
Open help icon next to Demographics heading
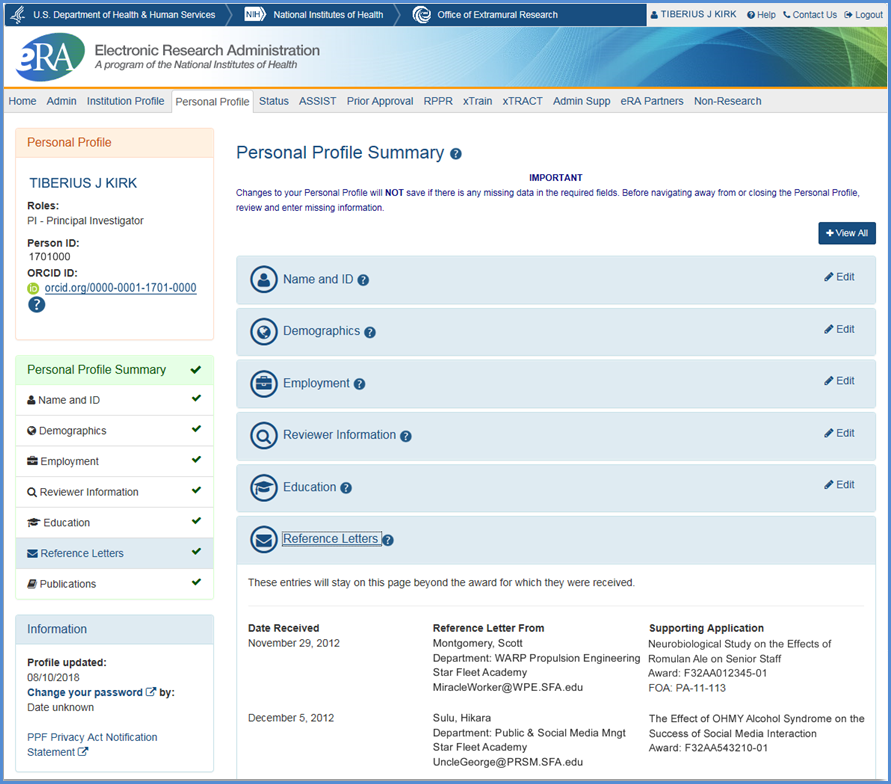click(370, 332)
